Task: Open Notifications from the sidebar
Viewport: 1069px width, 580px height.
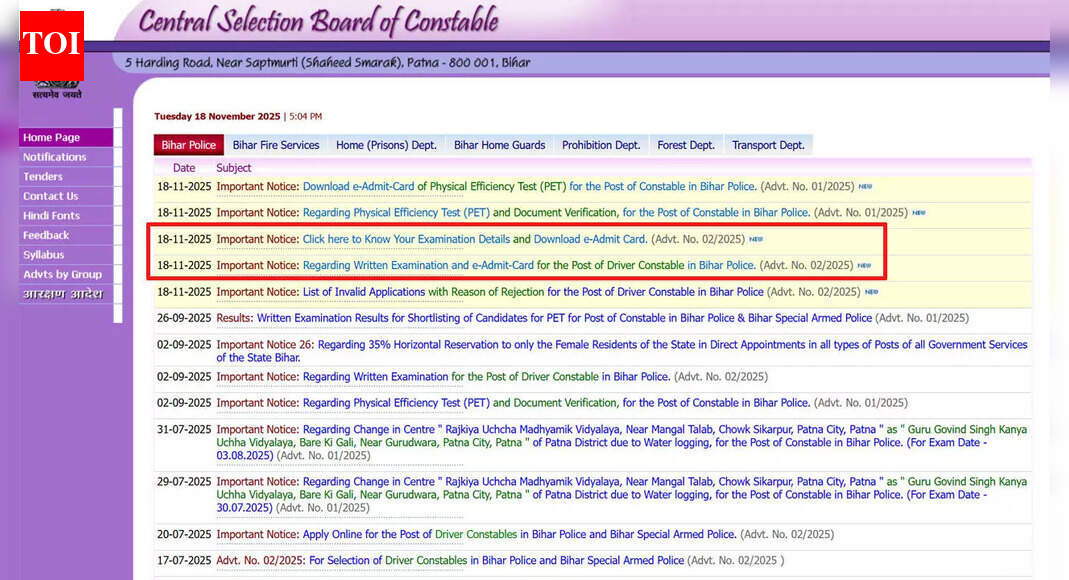Action: [x=54, y=157]
